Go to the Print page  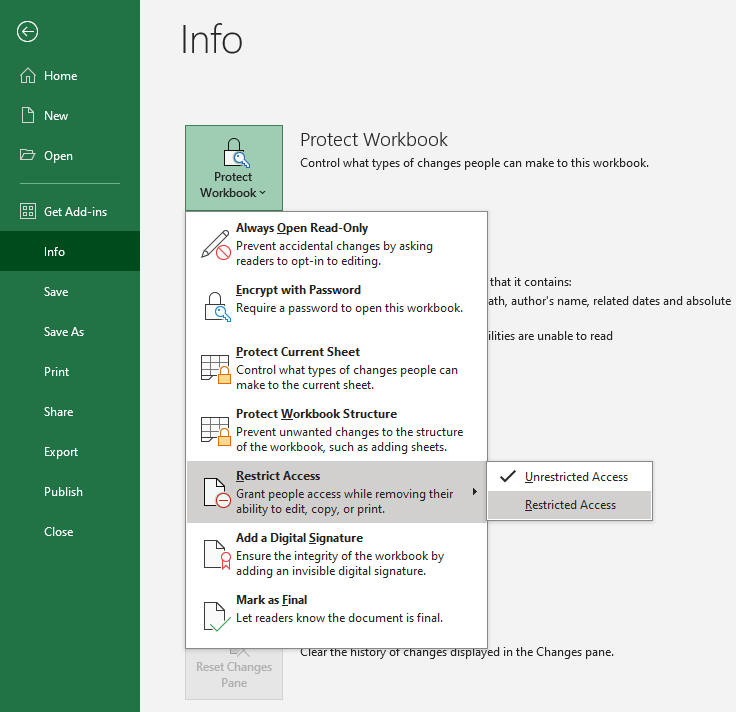tap(57, 372)
